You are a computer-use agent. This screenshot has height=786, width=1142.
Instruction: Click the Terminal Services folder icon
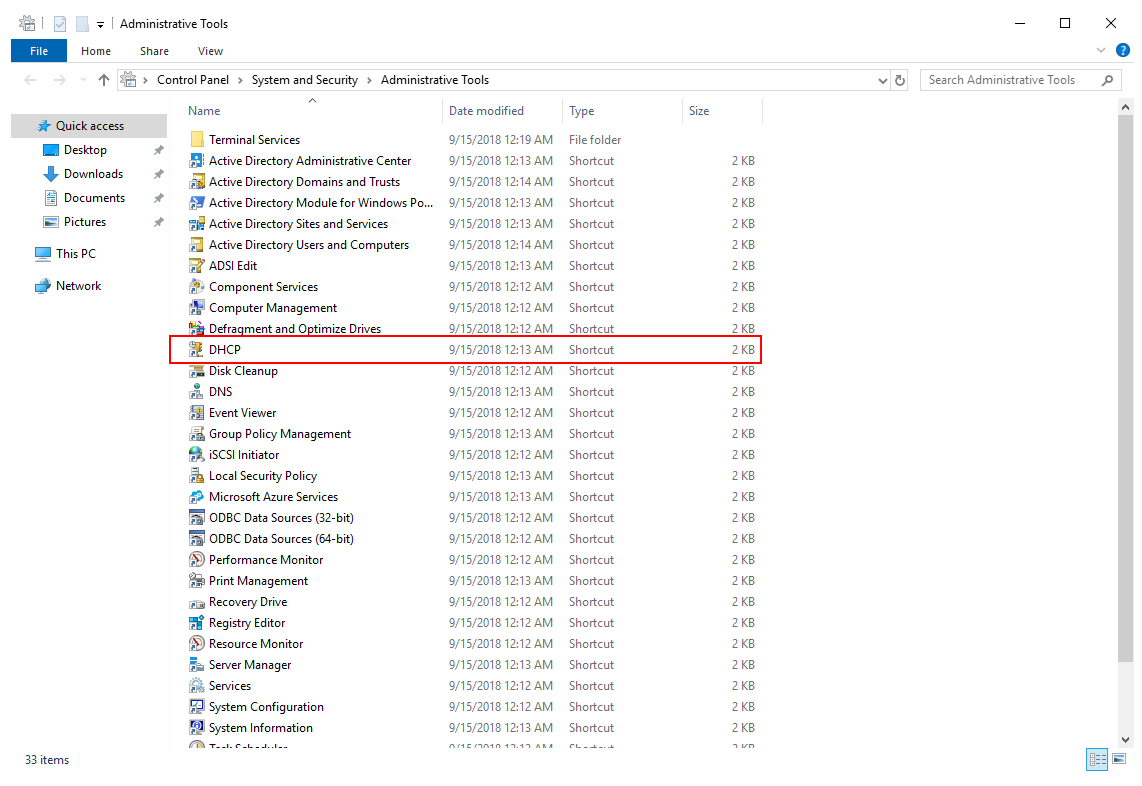tap(196, 140)
